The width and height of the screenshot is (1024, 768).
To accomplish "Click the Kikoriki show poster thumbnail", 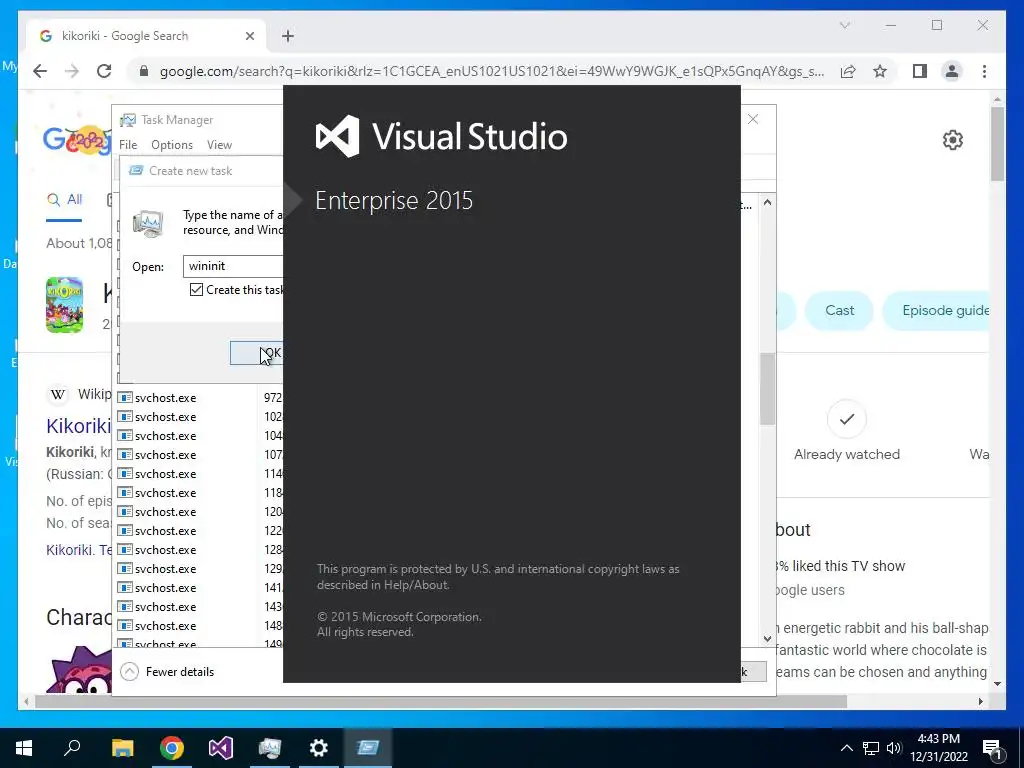I will pos(65,305).
